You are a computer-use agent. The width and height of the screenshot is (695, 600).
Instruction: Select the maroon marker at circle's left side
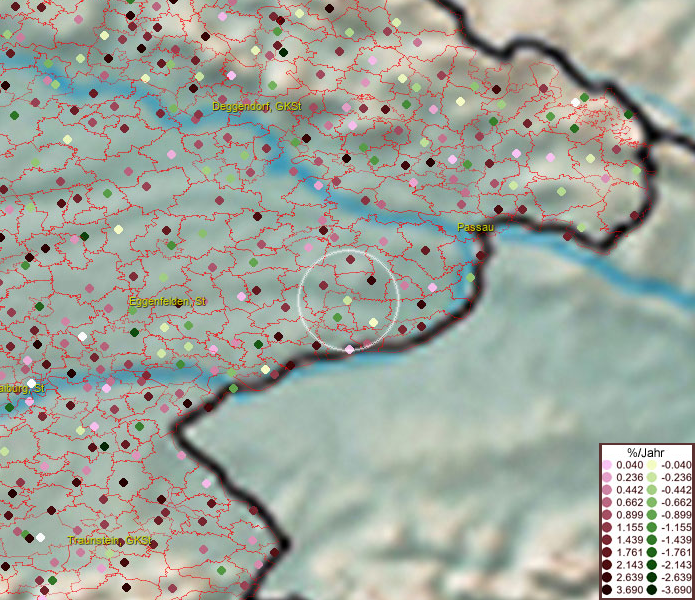pyautogui.click(x=323, y=285)
